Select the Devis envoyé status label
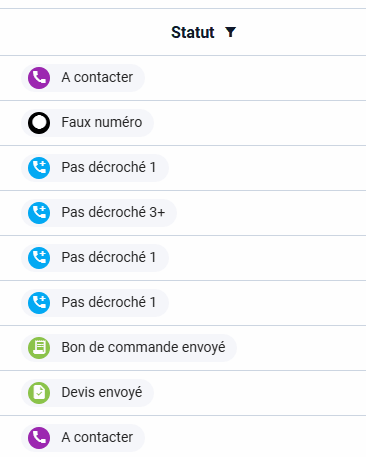 click(x=102, y=392)
